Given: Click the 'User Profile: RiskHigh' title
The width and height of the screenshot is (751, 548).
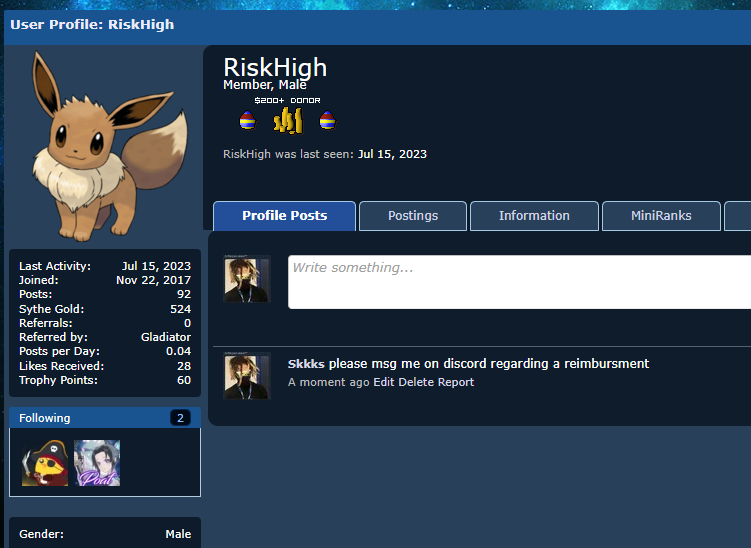Looking at the screenshot, I should point(92,24).
